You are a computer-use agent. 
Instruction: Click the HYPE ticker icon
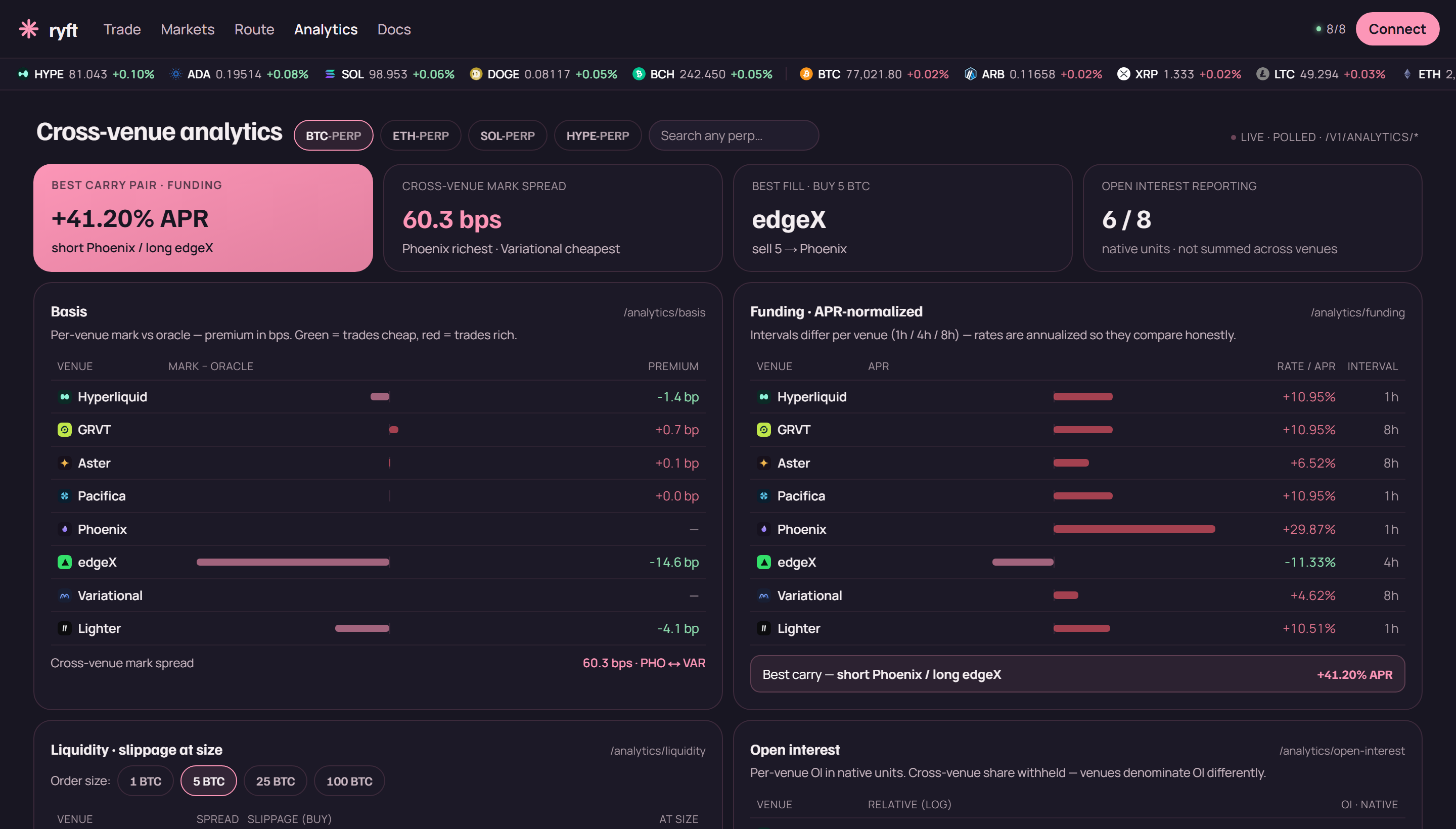[x=23, y=74]
